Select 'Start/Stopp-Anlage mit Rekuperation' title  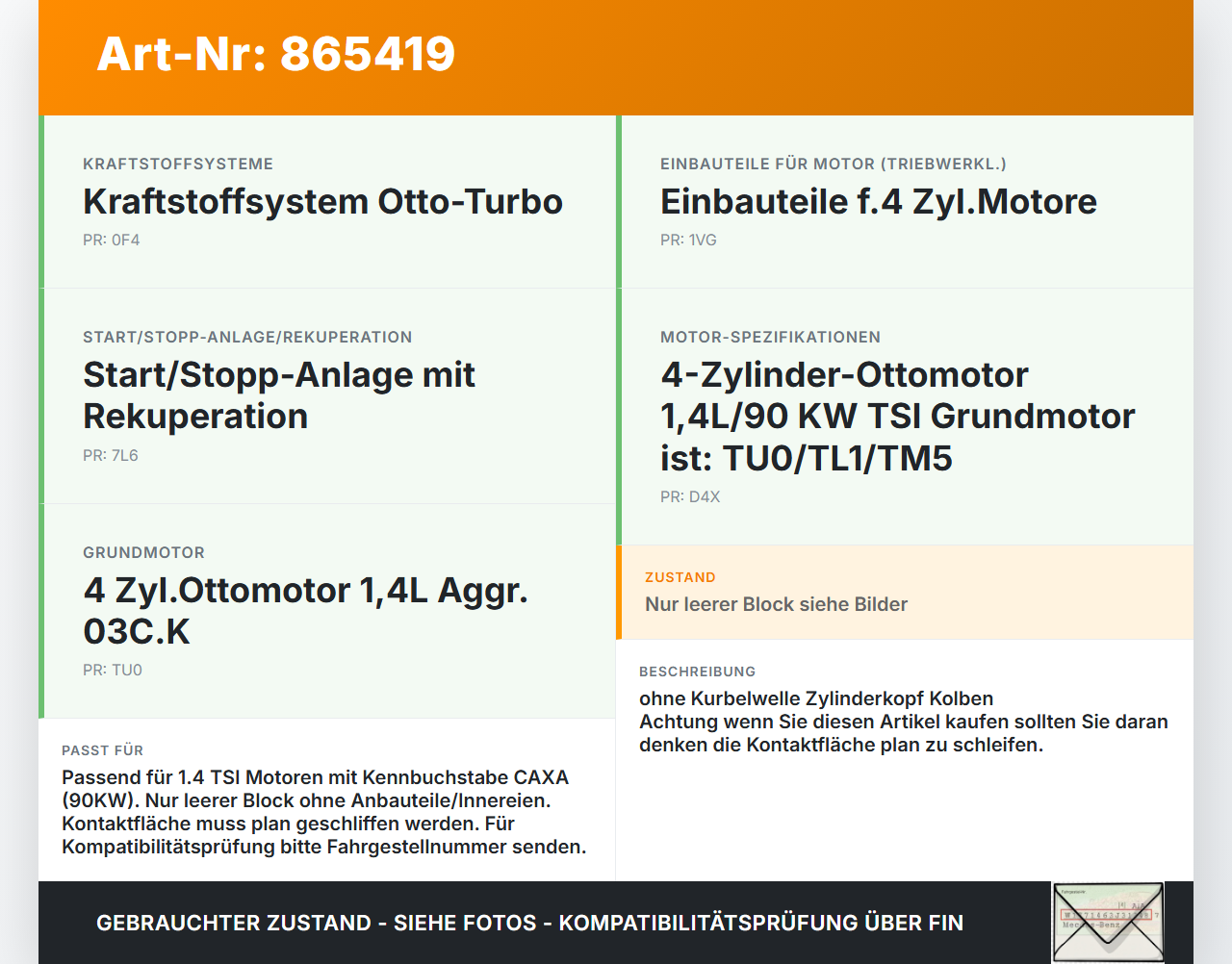[x=279, y=395]
